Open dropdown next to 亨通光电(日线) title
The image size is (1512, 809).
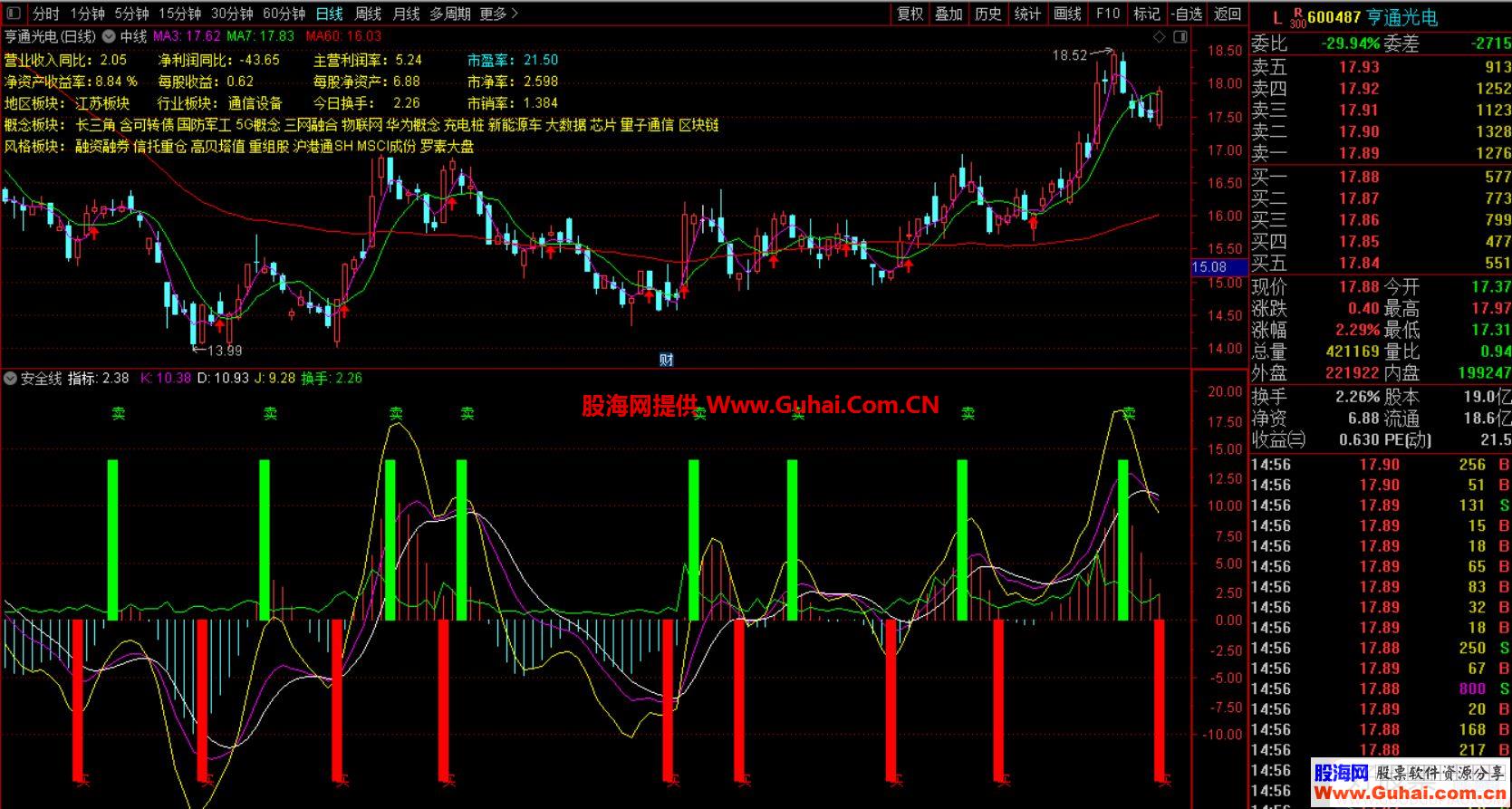coord(108,37)
